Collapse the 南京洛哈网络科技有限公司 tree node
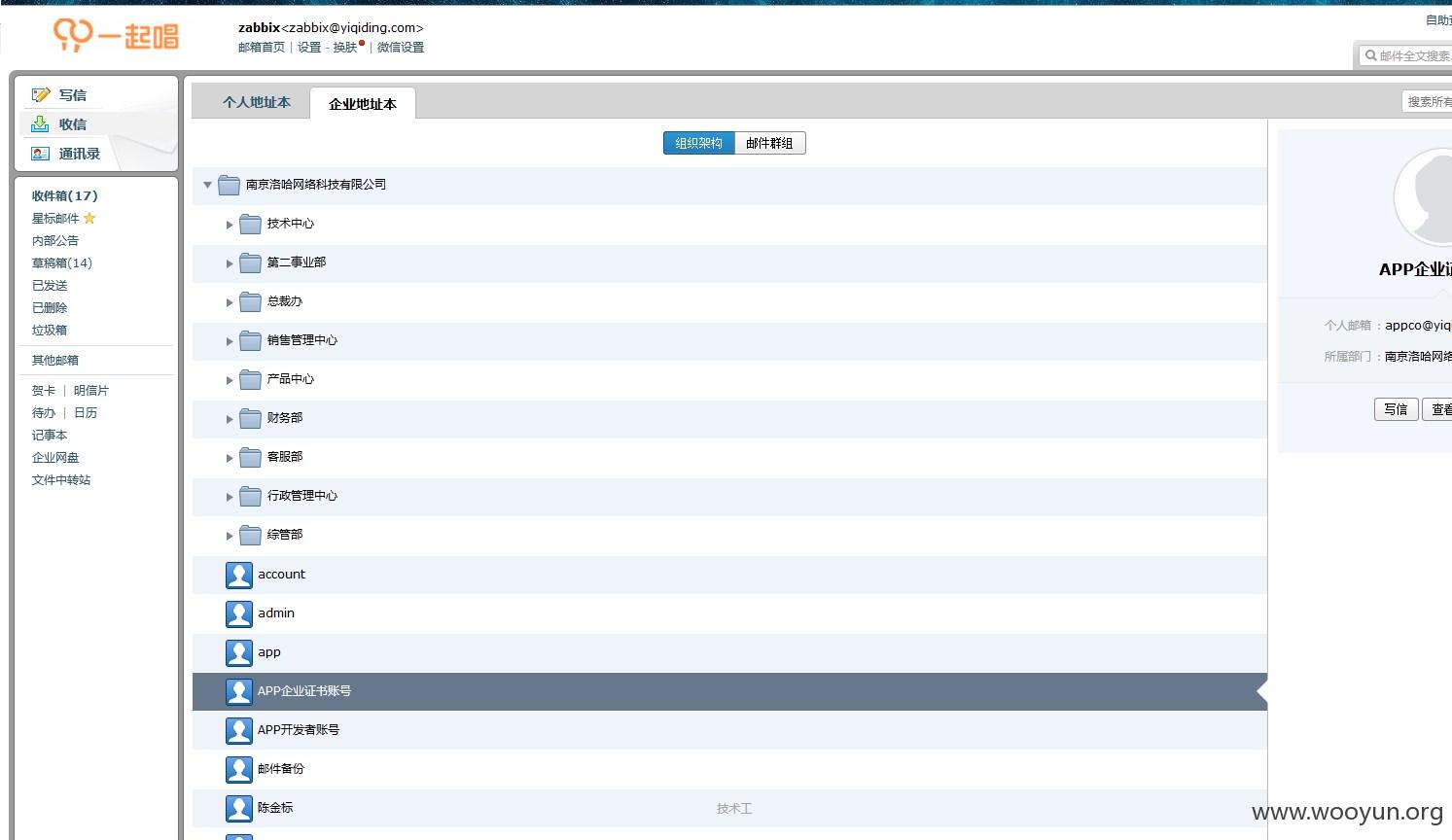 (207, 185)
